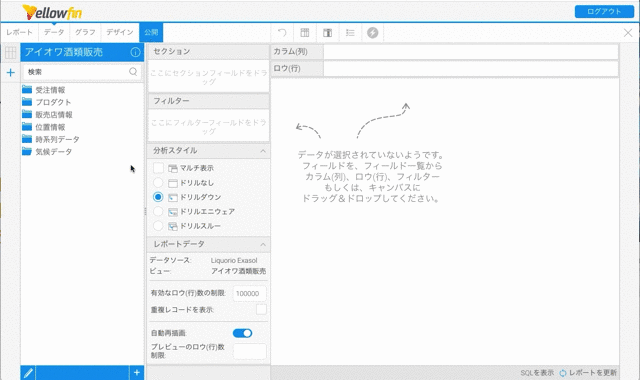Click the ドリルスルー style icon

point(173,226)
